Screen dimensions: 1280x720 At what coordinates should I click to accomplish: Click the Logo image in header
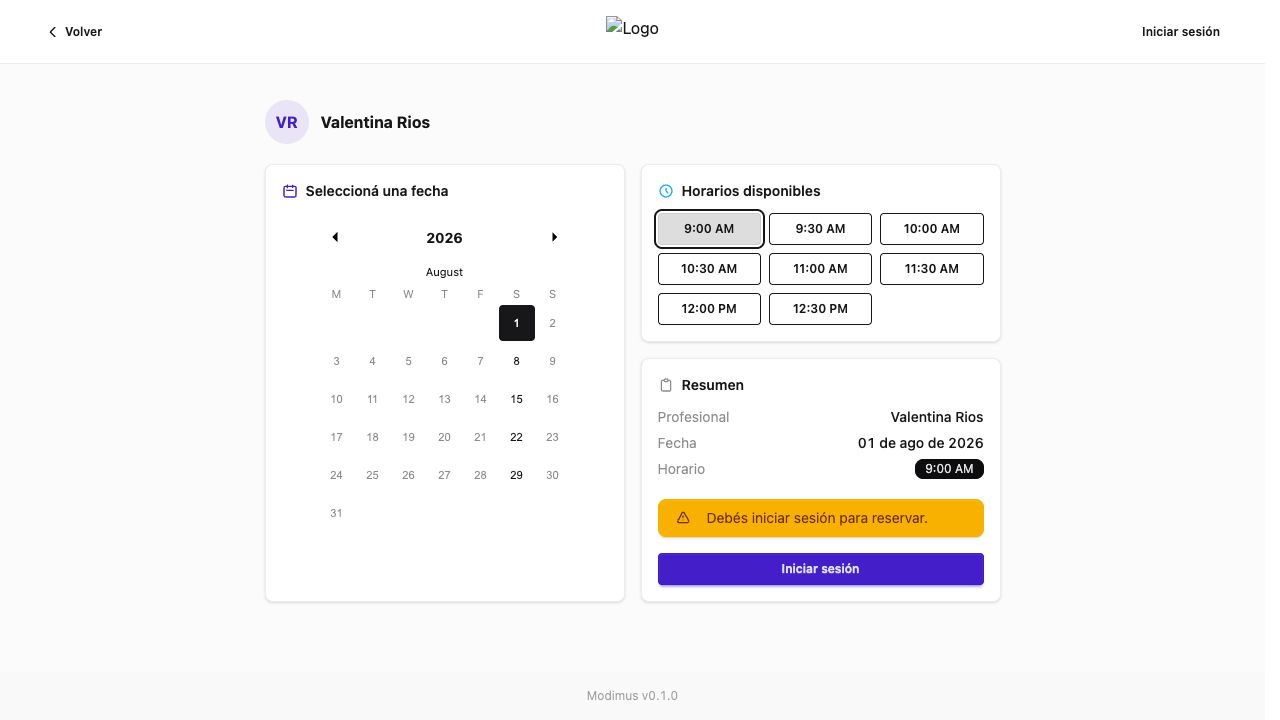[632, 28]
